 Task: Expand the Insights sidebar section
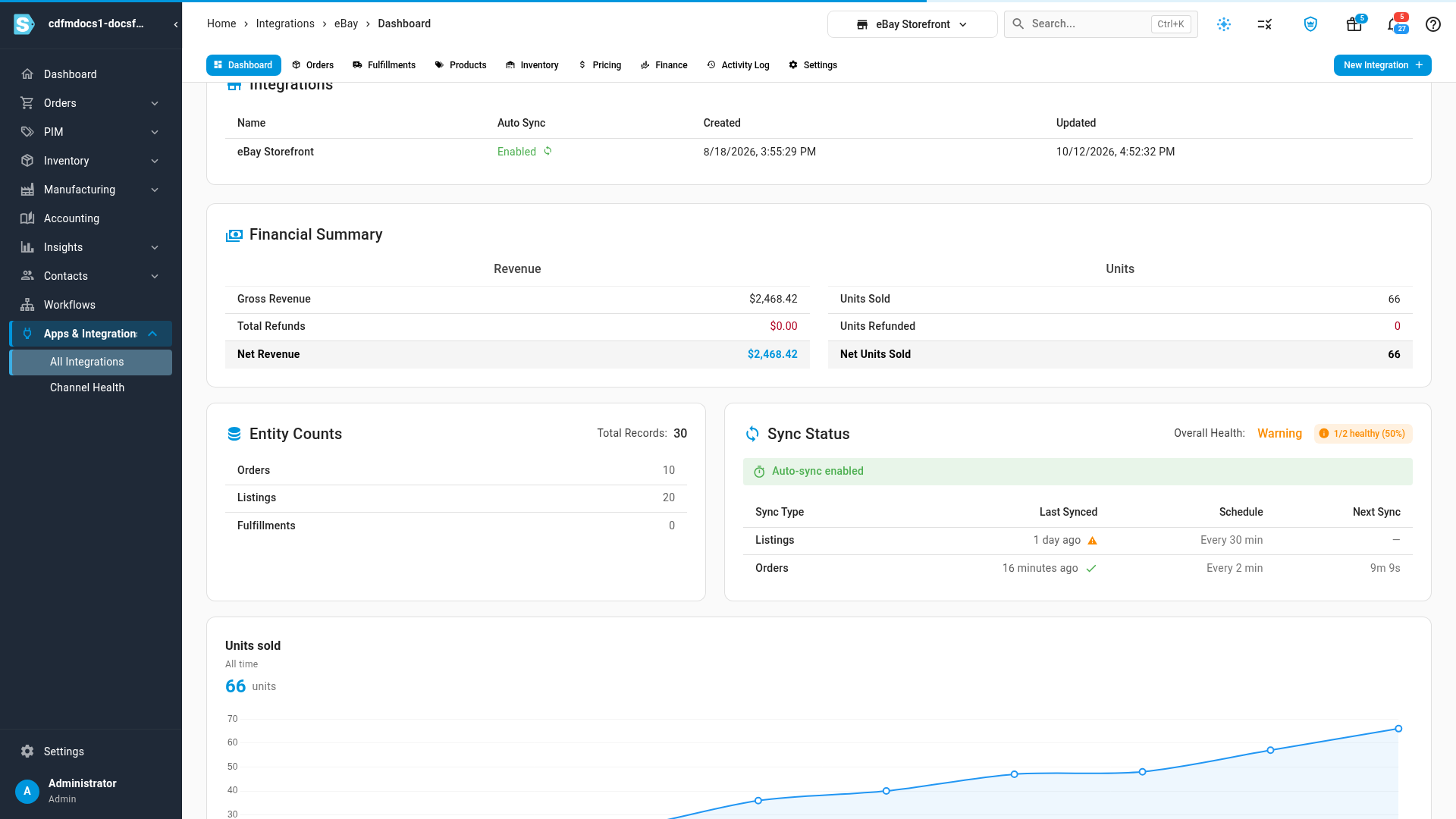point(91,247)
